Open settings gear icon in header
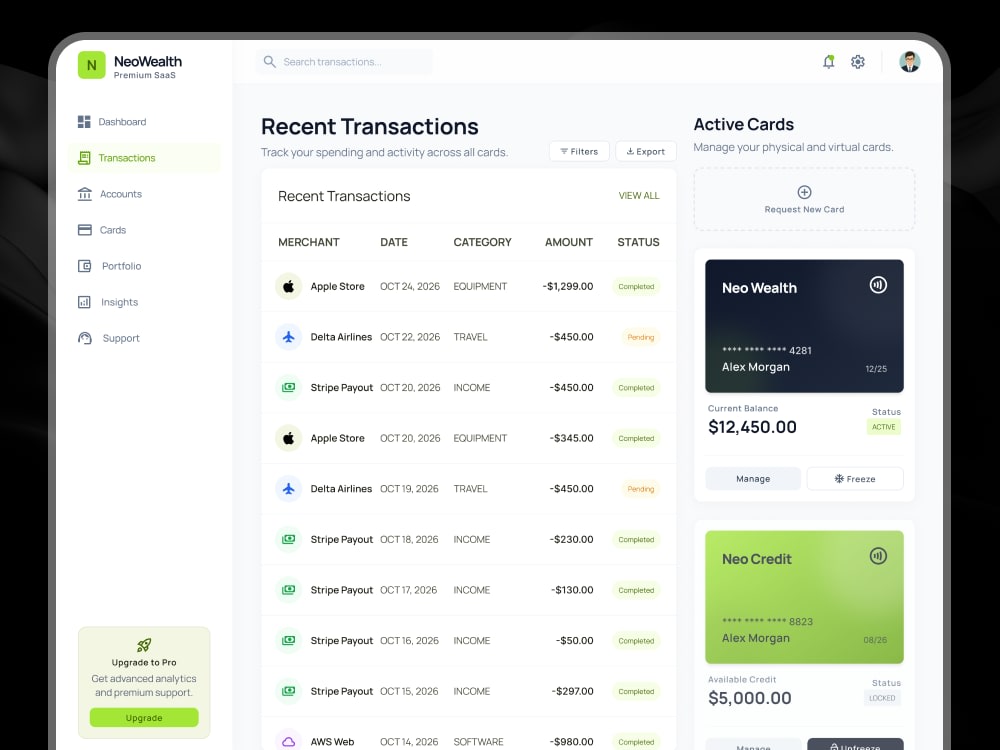This screenshot has height=750, width=1000. [x=858, y=62]
